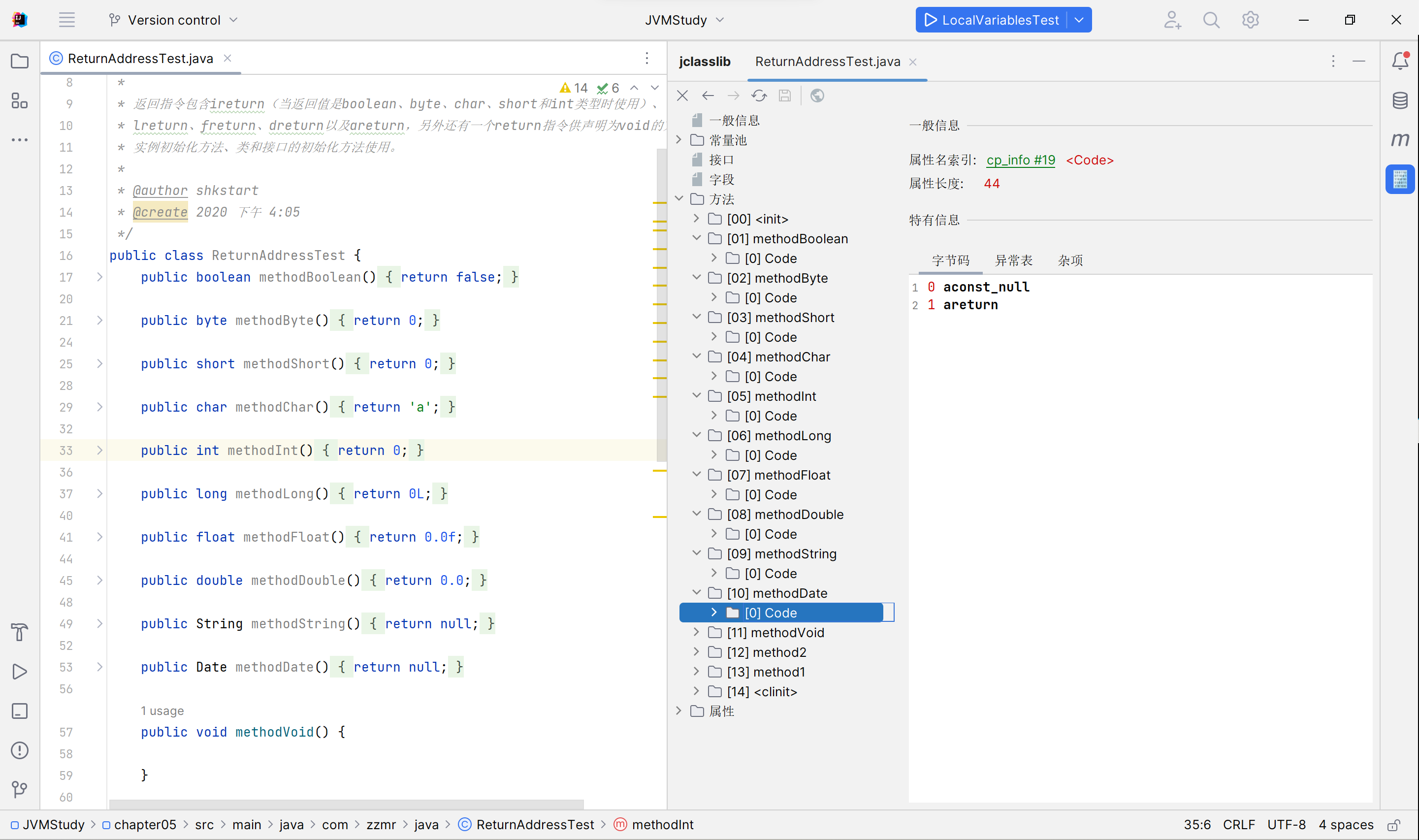Unfold the methodBoolean method body
The width and height of the screenshot is (1419, 840).
pyautogui.click(x=99, y=277)
